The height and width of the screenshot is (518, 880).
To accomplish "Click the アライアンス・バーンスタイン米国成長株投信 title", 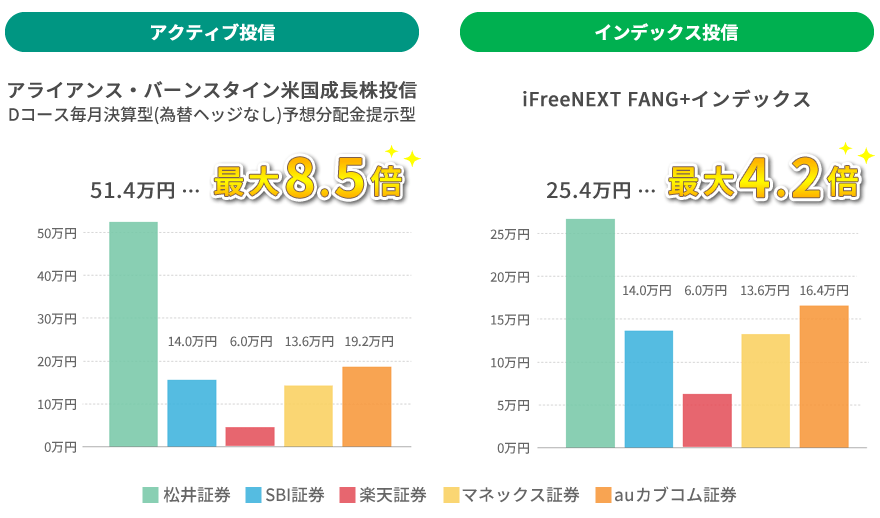I will (212, 90).
